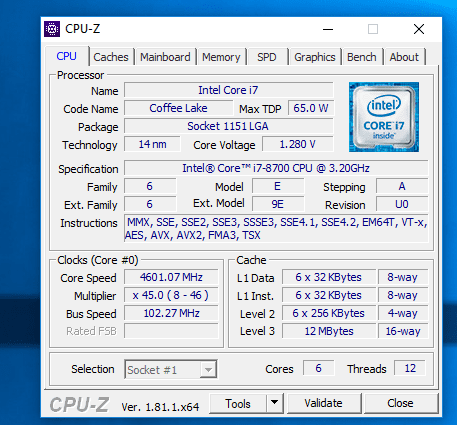The image size is (457, 425).
Task: Open the Graphics tab
Action: [315, 57]
